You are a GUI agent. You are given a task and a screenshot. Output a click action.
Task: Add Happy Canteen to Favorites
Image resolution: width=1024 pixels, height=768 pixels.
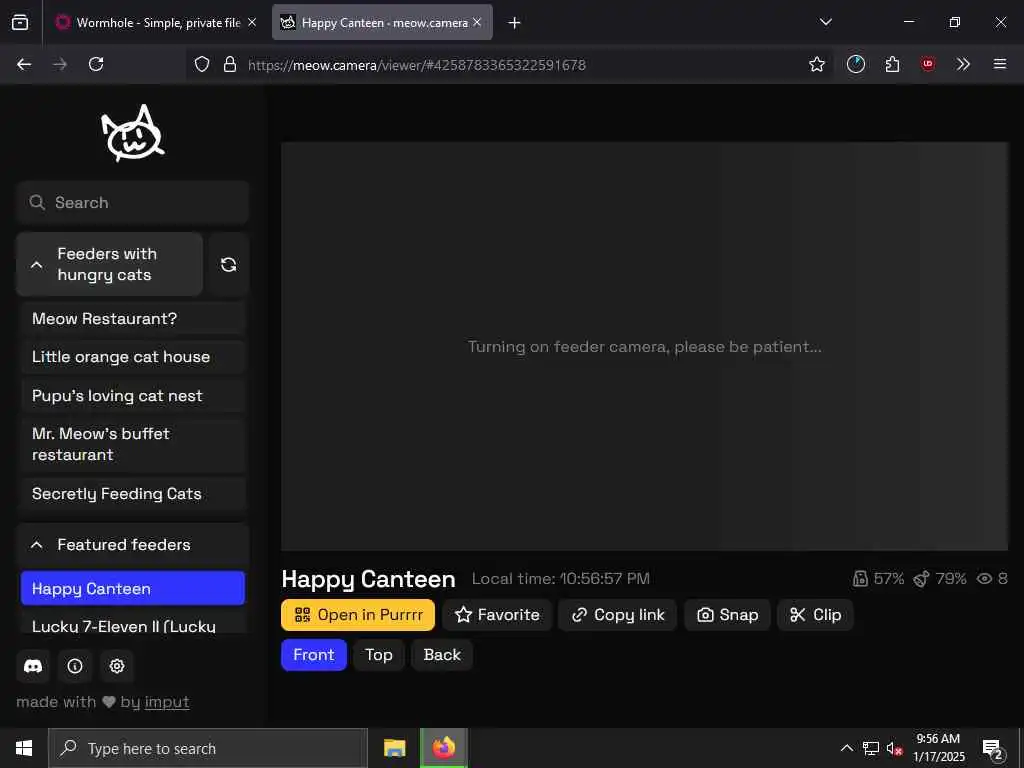(497, 615)
